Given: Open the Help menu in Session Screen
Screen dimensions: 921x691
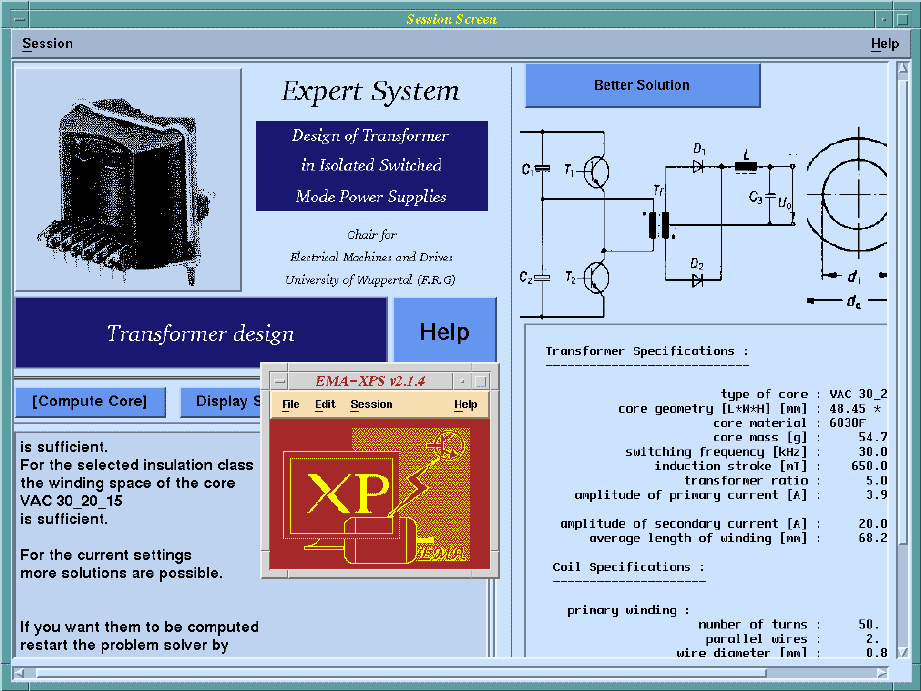Looking at the screenshot, I should pyautogui.click(x=884, y=44).
